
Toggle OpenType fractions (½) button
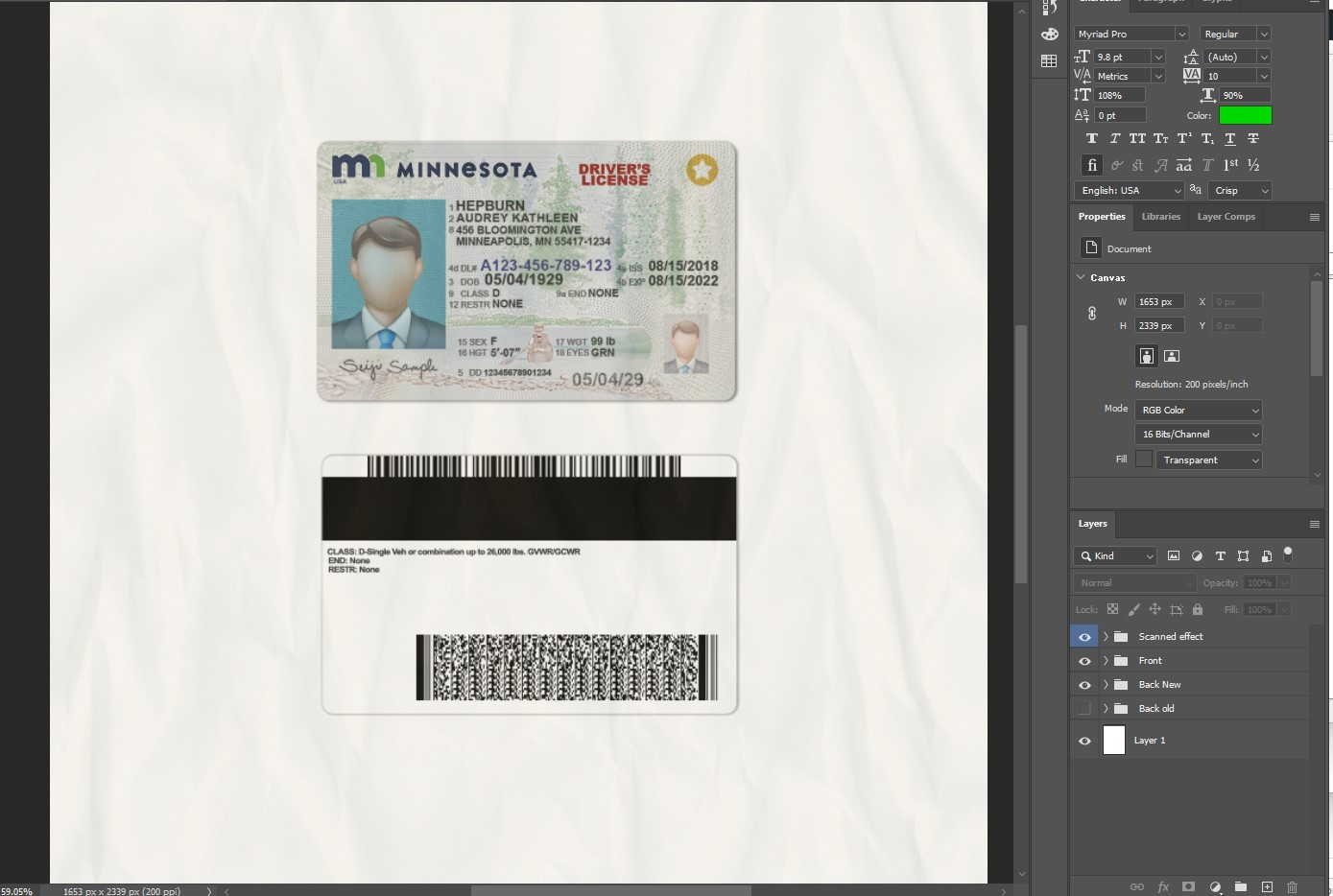1253,165
